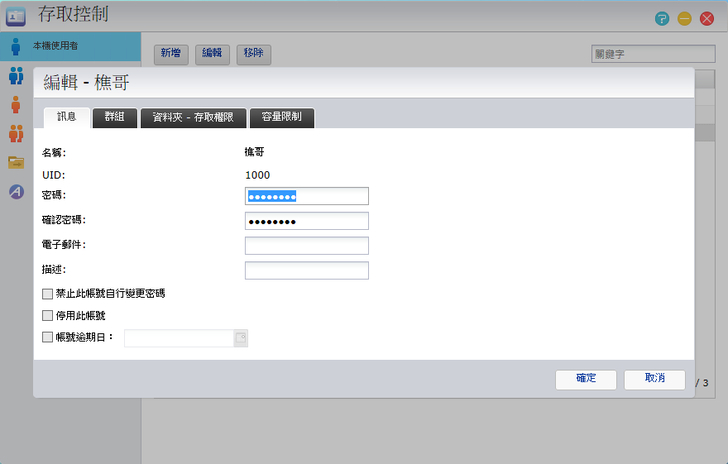Open the orange single user sidebar icon

tap(16, 105)
